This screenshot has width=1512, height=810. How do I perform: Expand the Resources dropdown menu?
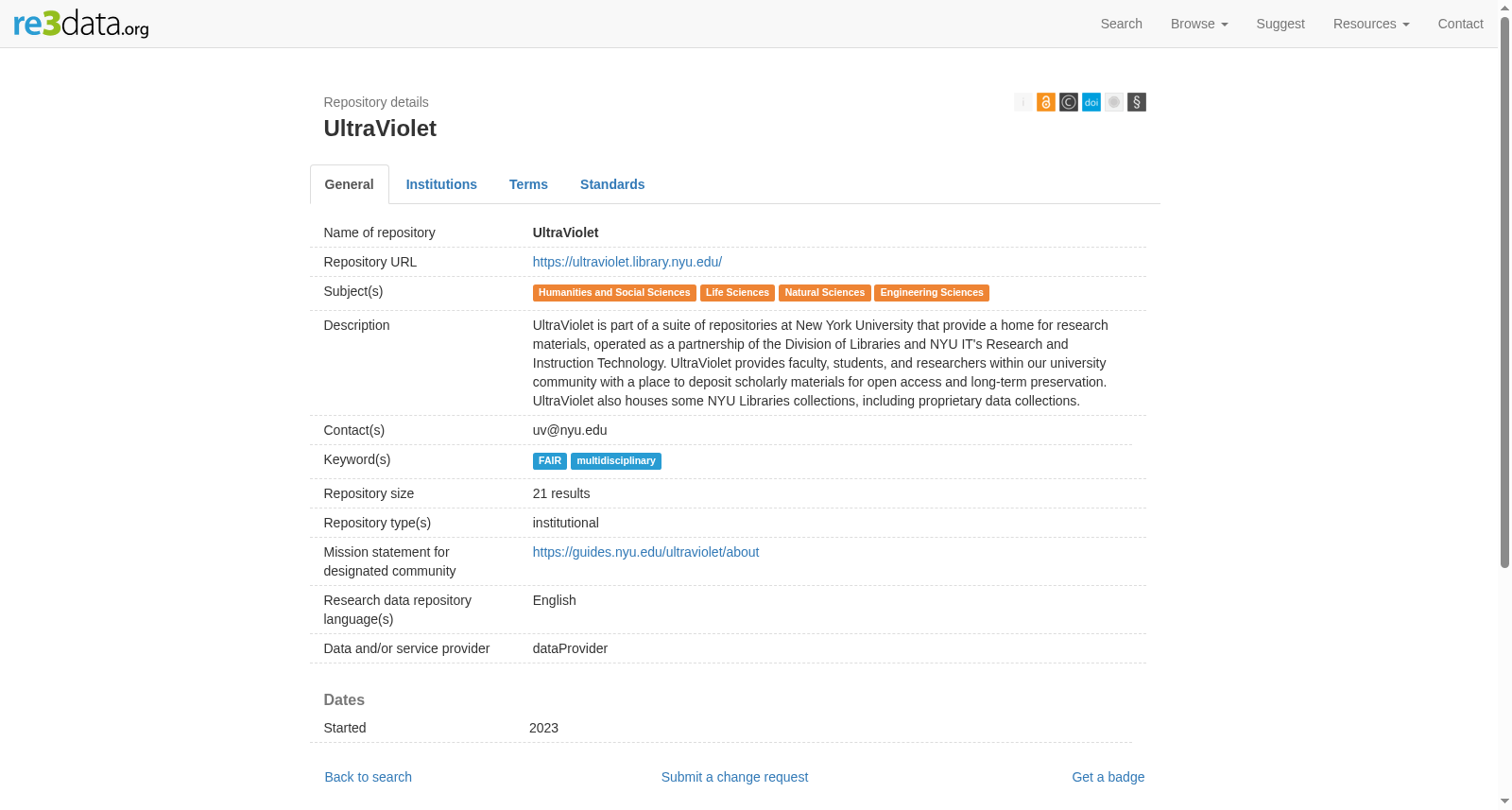1371,24
